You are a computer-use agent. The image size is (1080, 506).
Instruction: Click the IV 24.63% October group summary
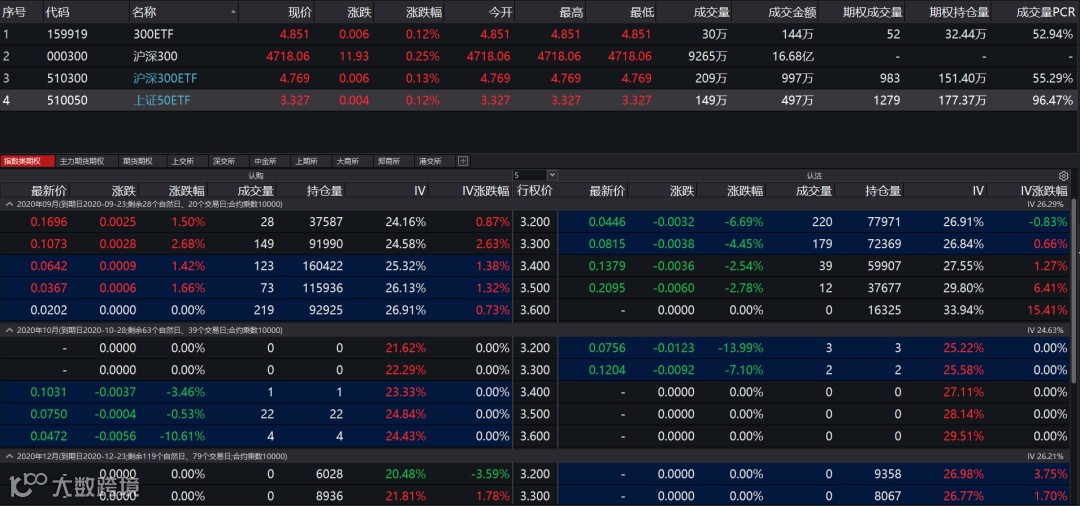[1046, 330]
